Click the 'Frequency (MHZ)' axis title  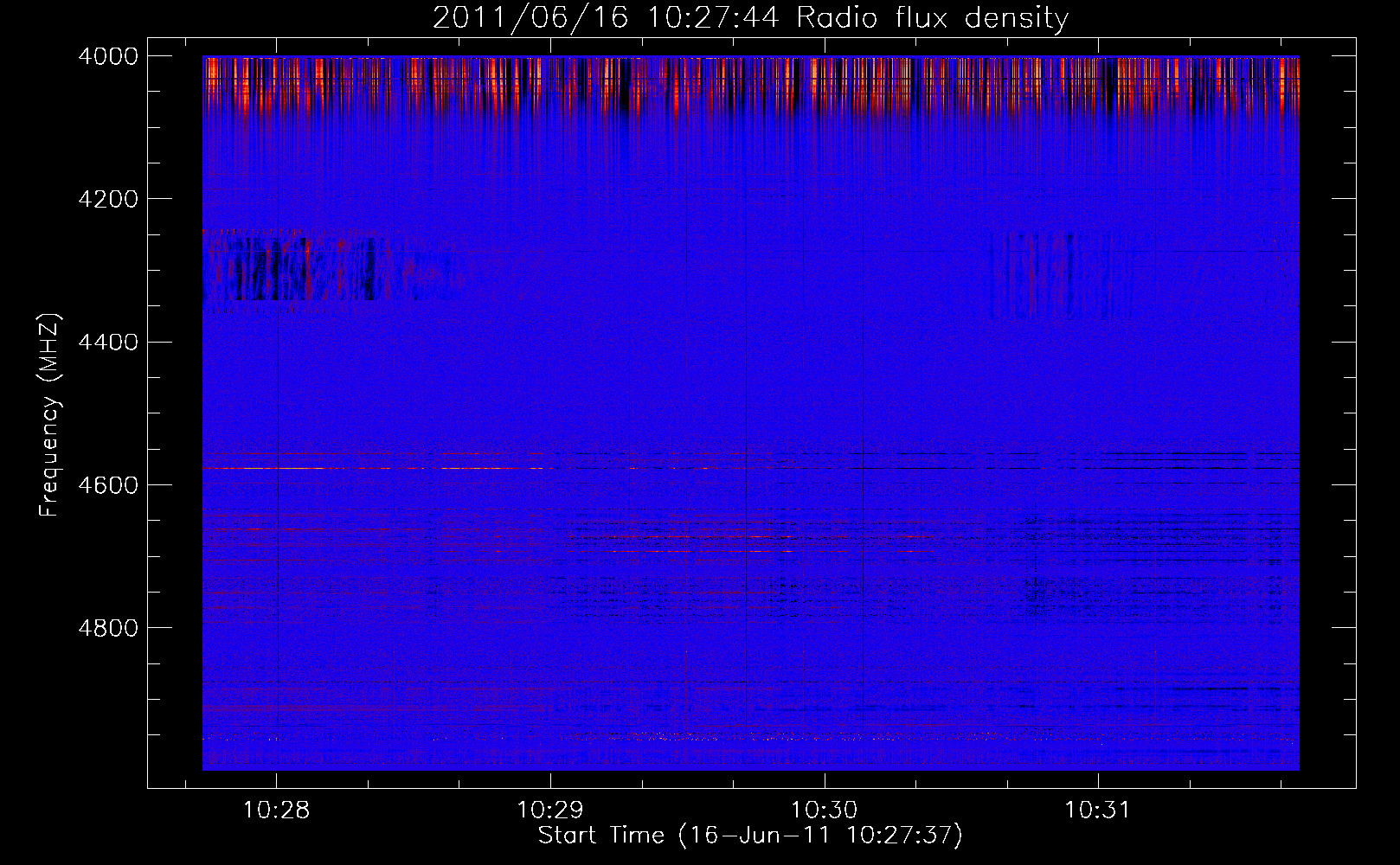(50, 415)
